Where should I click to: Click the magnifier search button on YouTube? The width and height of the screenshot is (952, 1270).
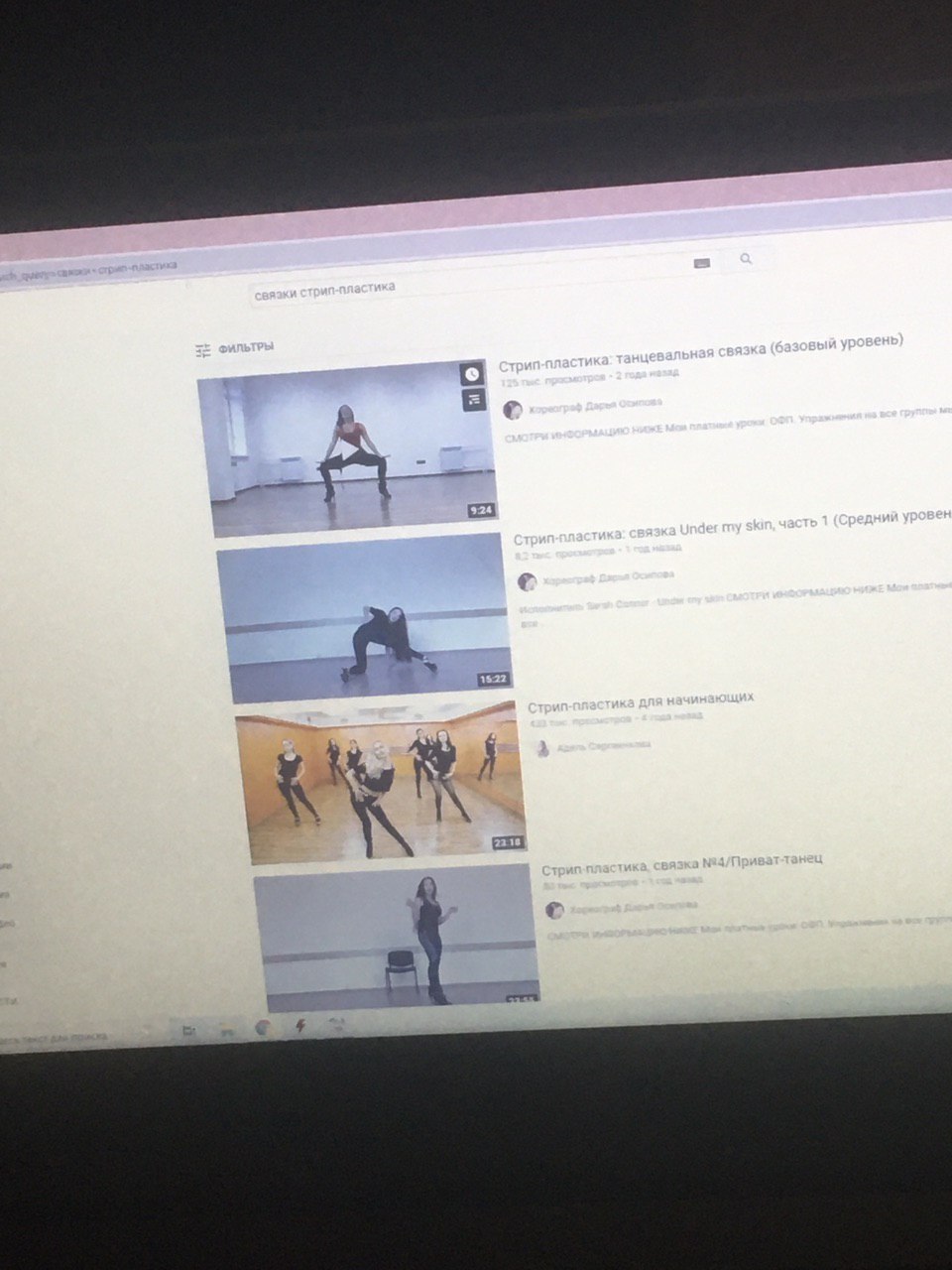[746, 259]
